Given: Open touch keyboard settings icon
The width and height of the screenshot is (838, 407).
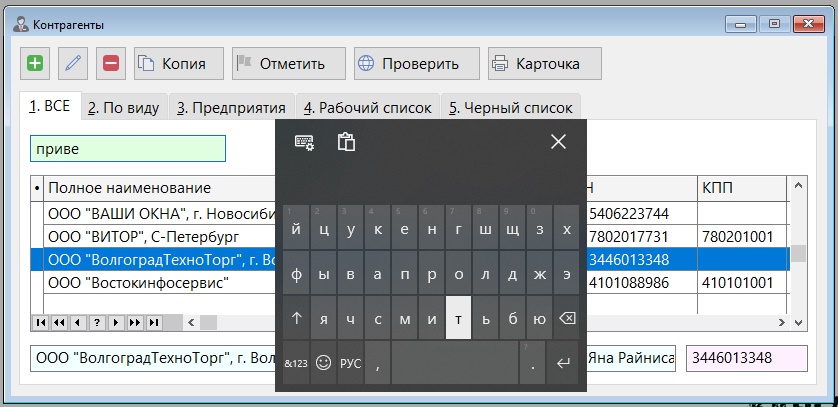Looking at the screenshot, I should coord(304,142).
